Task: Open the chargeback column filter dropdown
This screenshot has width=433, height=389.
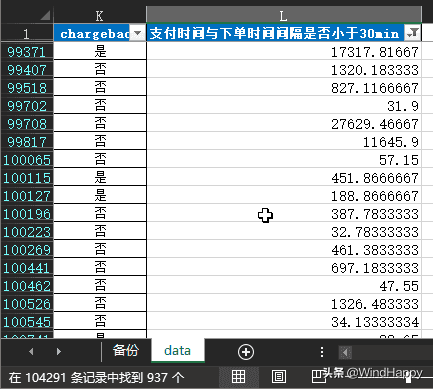Action: click(137, 33)
